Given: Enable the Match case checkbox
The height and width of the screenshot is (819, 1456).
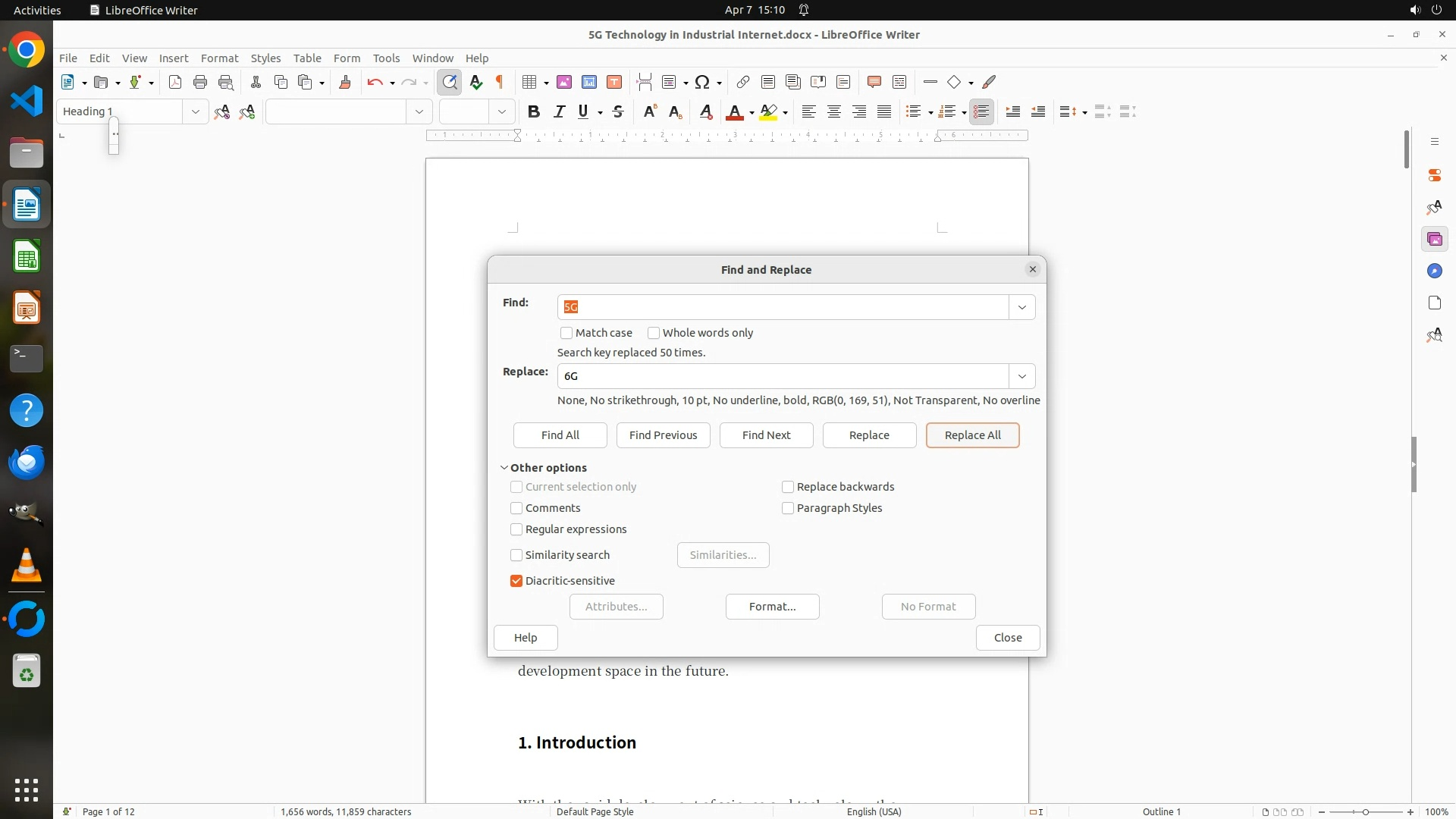Looking at the screenshot, I should (566, 333).
